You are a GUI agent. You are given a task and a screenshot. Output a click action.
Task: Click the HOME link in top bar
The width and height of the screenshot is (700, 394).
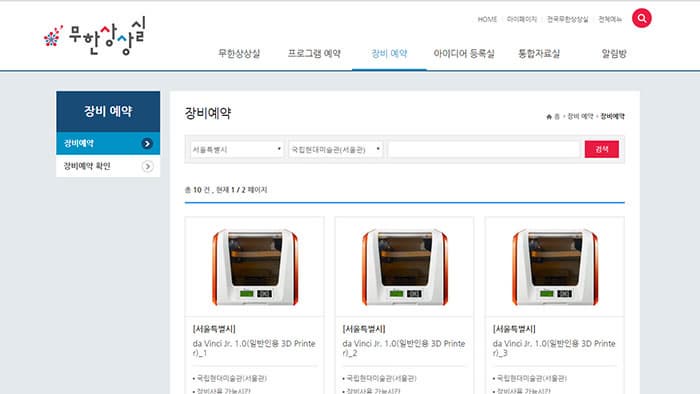(x=487, y=19)
